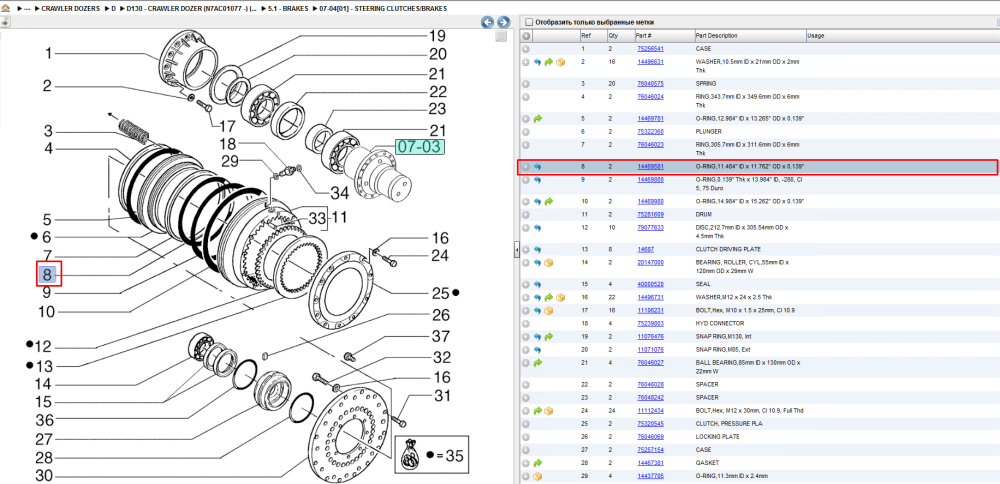Open the '---' breadcrumb level

point(26,9)
